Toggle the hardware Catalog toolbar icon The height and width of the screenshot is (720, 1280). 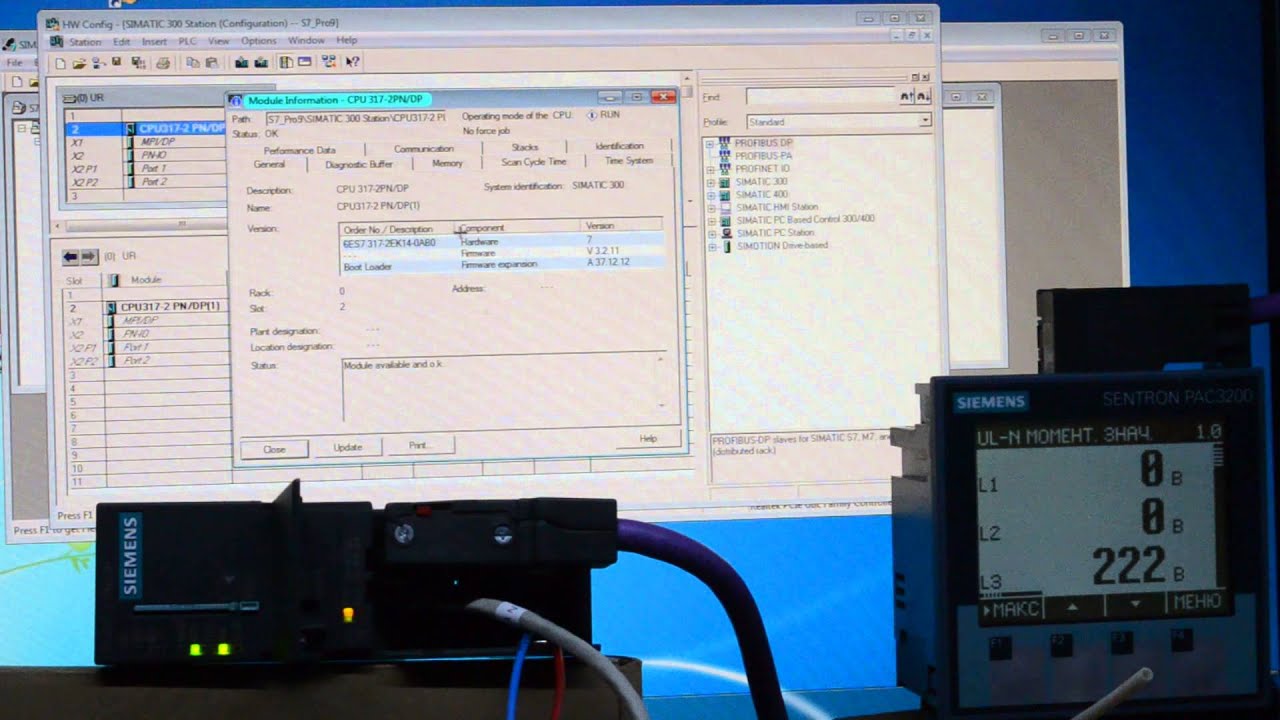286,62
